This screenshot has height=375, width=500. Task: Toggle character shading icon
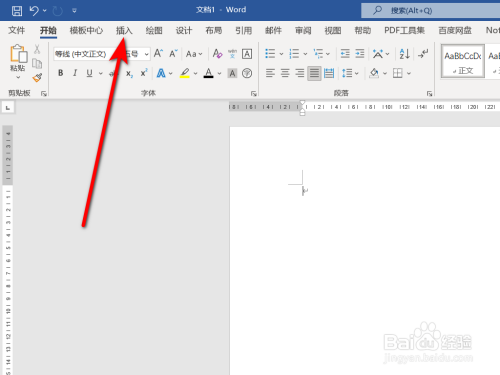point(232,73)
